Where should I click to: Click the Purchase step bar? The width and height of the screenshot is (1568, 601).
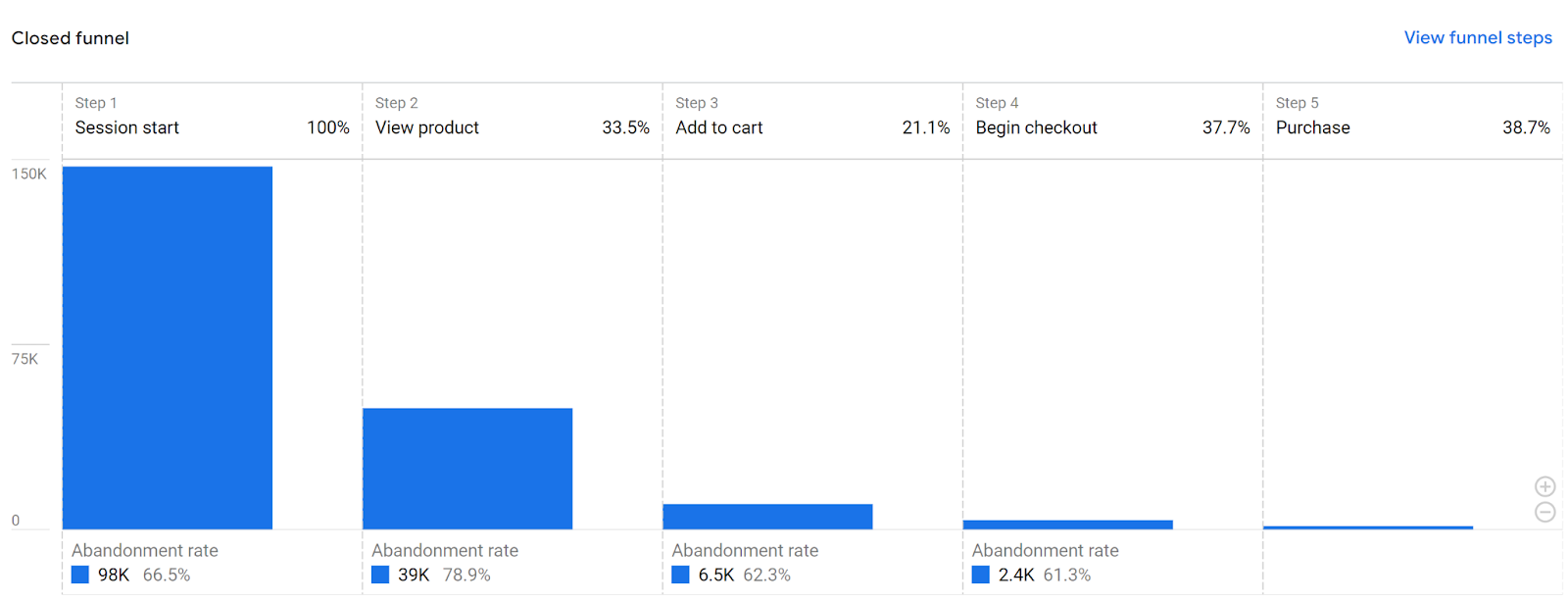pyautogui.click(x=1368, y=527)
